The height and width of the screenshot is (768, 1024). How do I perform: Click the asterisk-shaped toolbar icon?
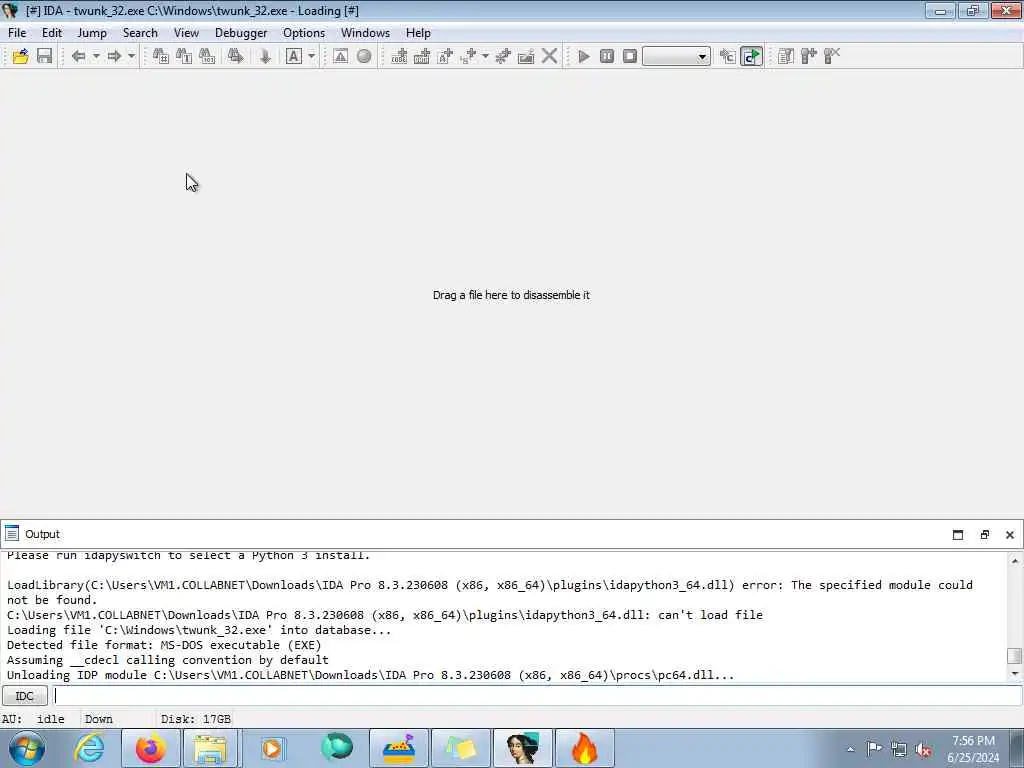tap(503, 56)
